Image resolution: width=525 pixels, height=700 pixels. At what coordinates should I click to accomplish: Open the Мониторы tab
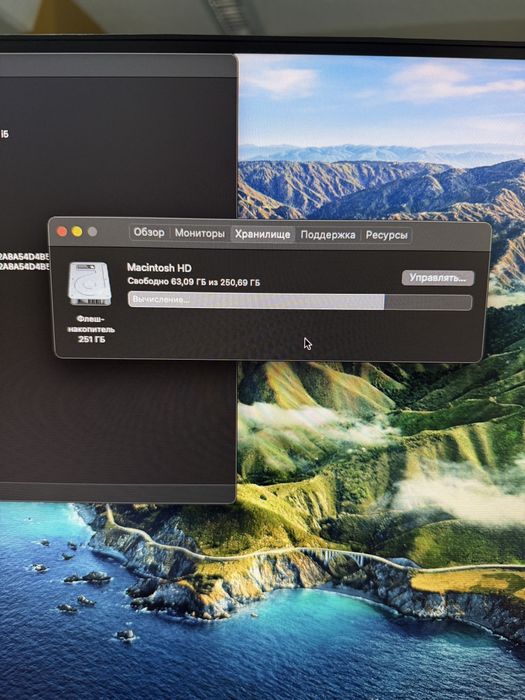click(x=200, y=233)
